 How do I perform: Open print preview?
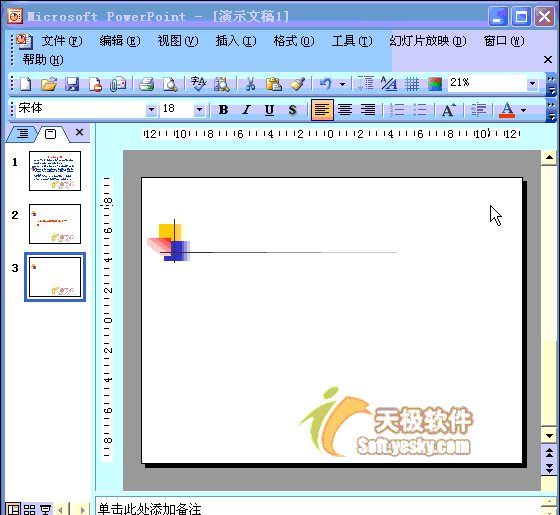170,84
